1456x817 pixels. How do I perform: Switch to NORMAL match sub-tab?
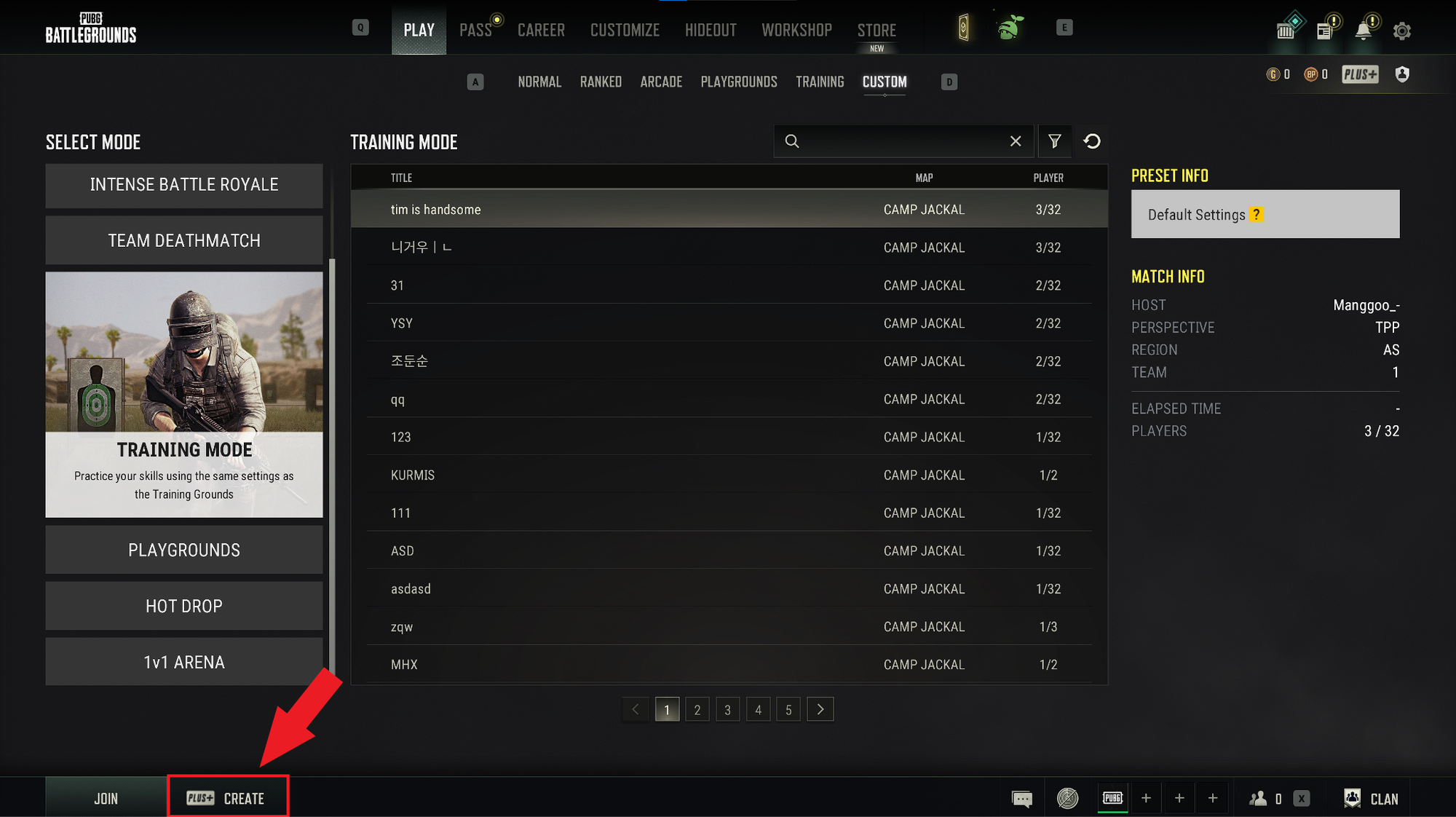tap(539, 82)
